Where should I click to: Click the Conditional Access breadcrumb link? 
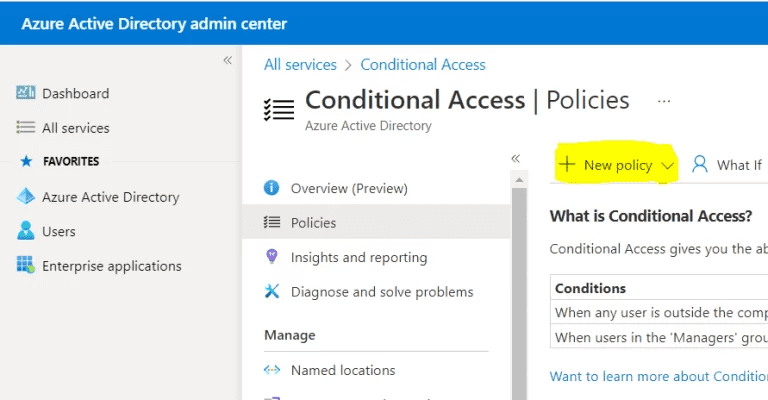click(423, 65)
